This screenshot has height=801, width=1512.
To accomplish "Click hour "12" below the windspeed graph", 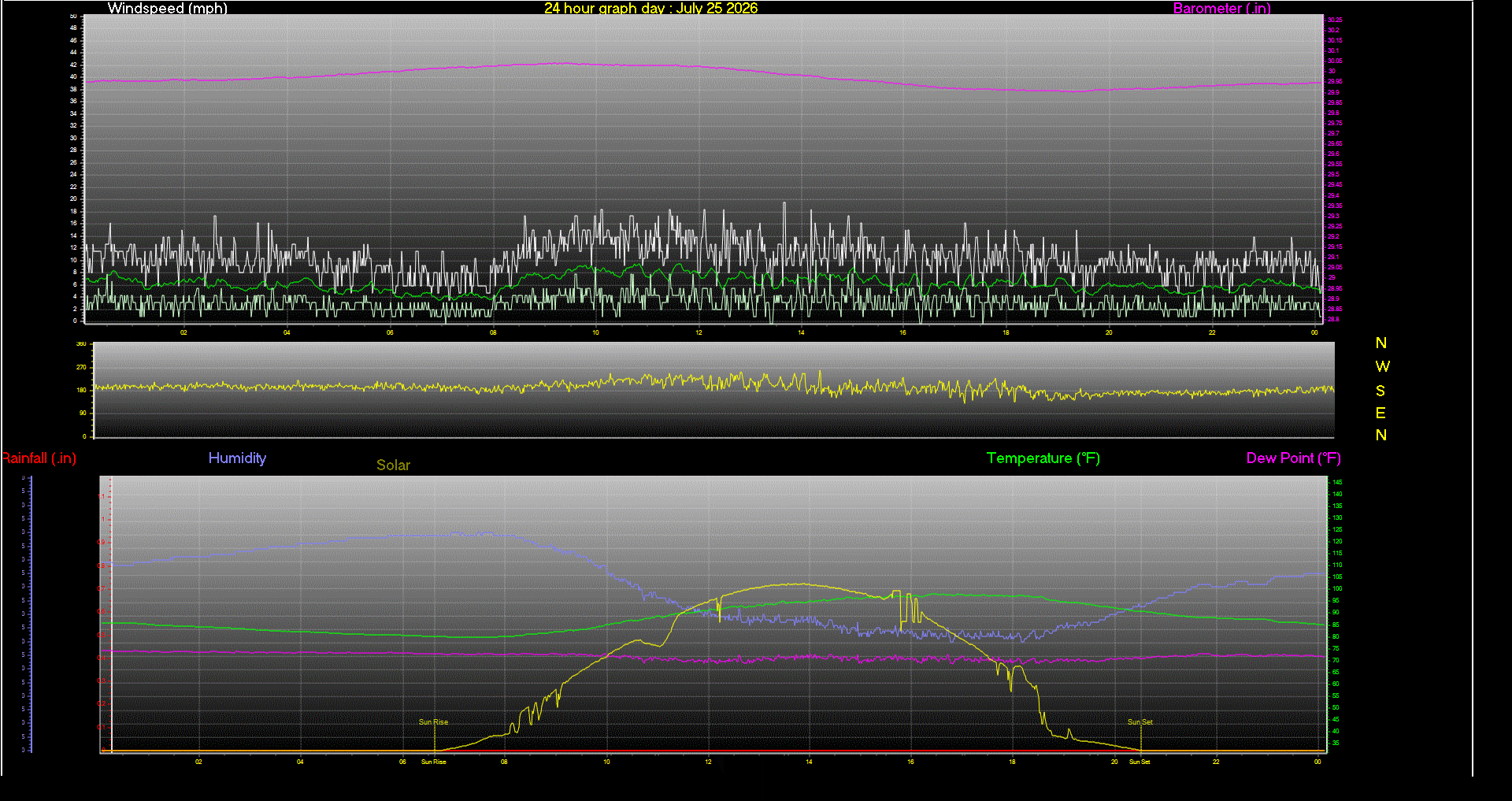I will coord(699,332).
